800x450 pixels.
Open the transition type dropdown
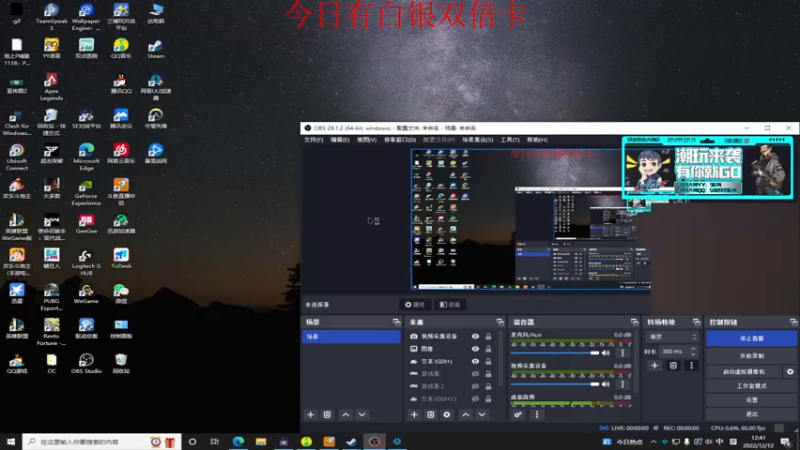[x=671, y=337]
